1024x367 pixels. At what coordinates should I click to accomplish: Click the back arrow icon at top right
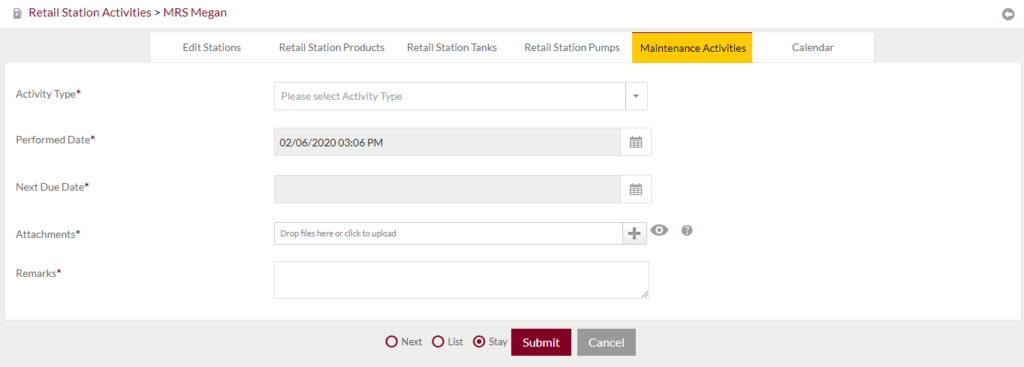[1008, 14]
